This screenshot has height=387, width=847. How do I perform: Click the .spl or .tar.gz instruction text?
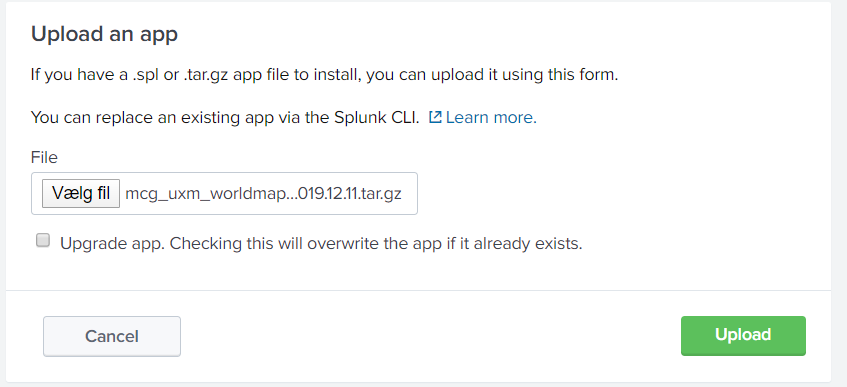point(324,75)
